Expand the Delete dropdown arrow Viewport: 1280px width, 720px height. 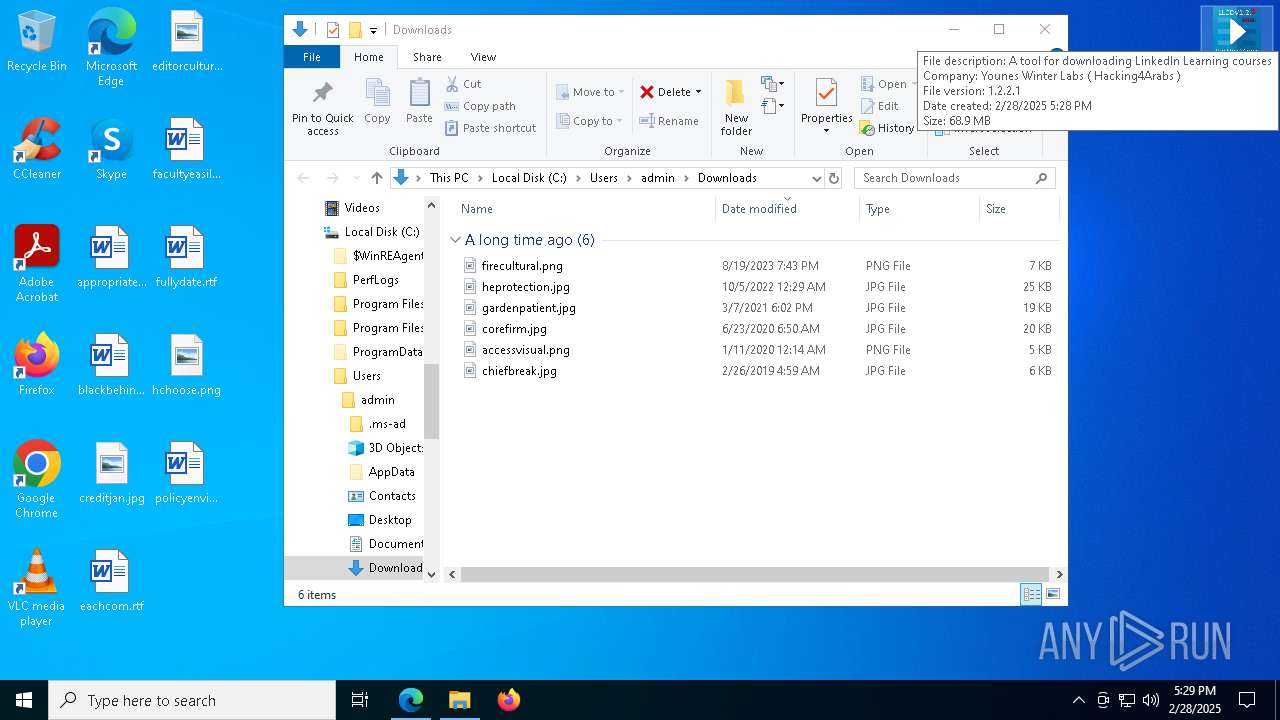pos(698,92)
